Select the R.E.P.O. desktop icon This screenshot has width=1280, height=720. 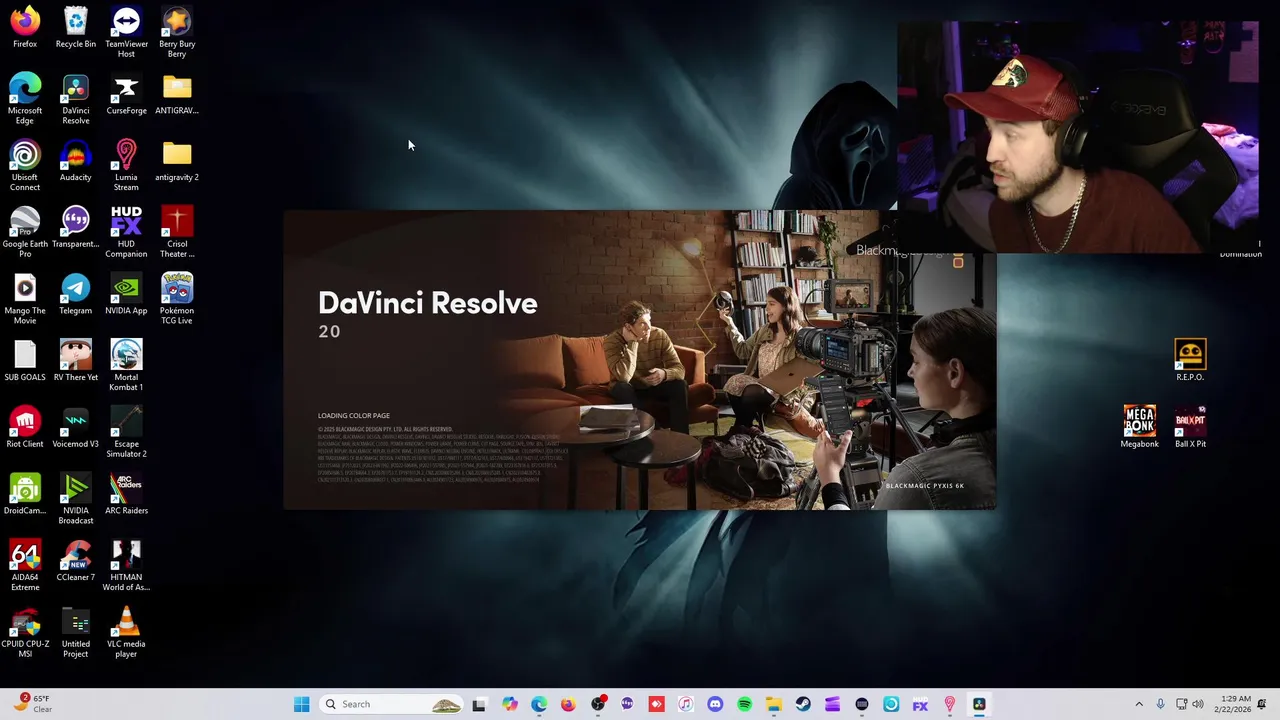1190,361
